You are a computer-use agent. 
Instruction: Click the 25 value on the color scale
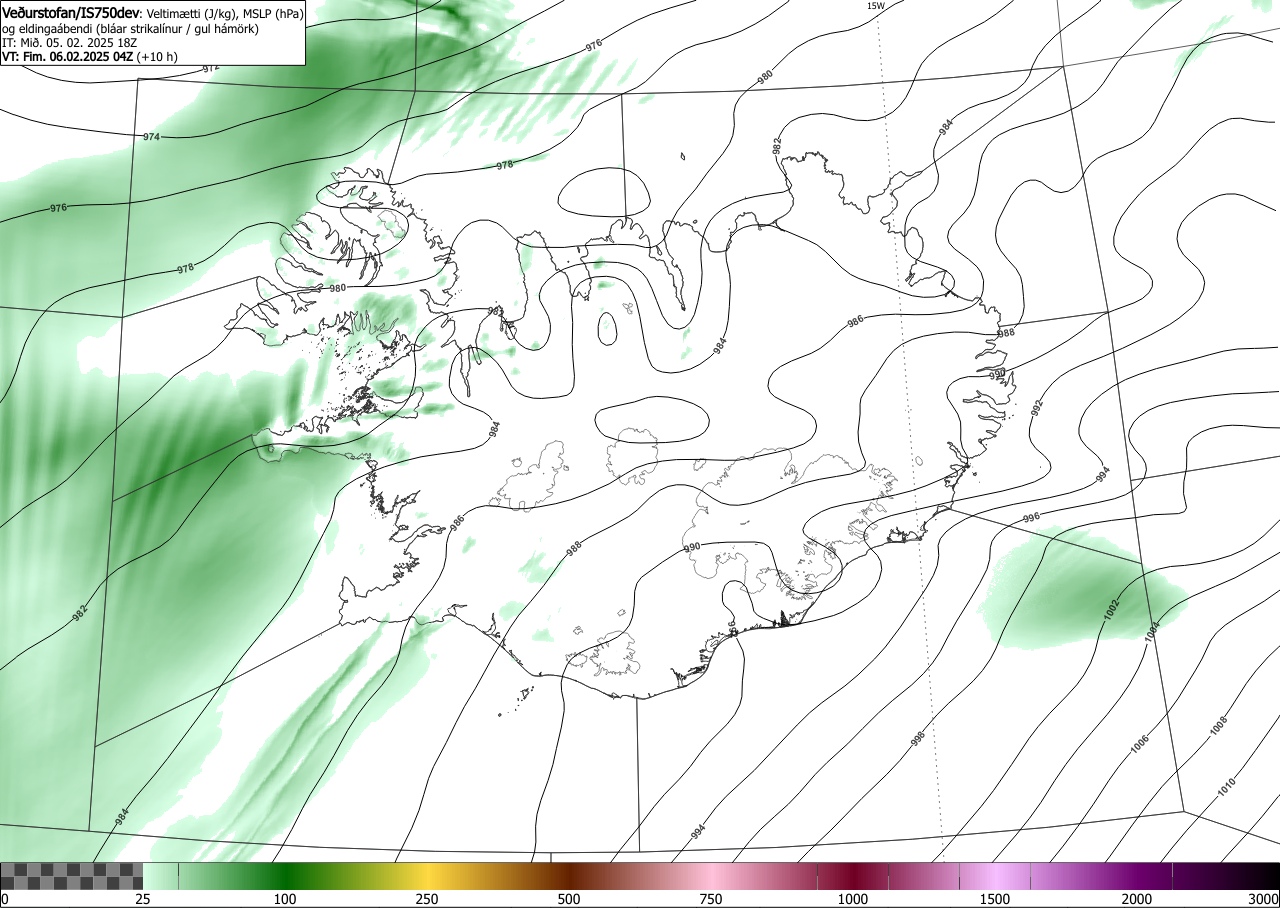point(143,900)
